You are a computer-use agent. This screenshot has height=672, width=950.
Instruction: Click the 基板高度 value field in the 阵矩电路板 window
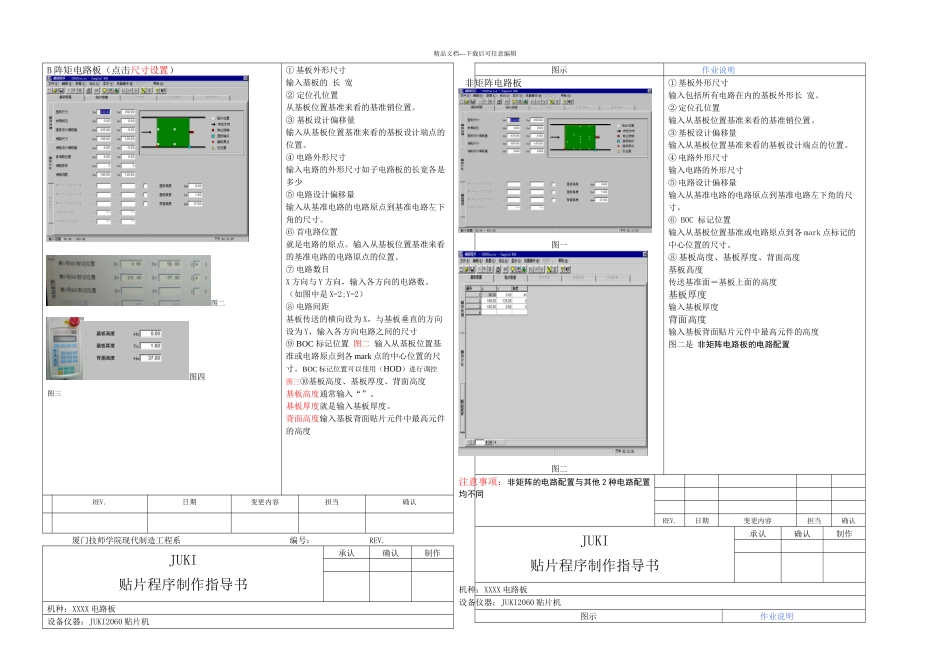[x=195, y=186]
